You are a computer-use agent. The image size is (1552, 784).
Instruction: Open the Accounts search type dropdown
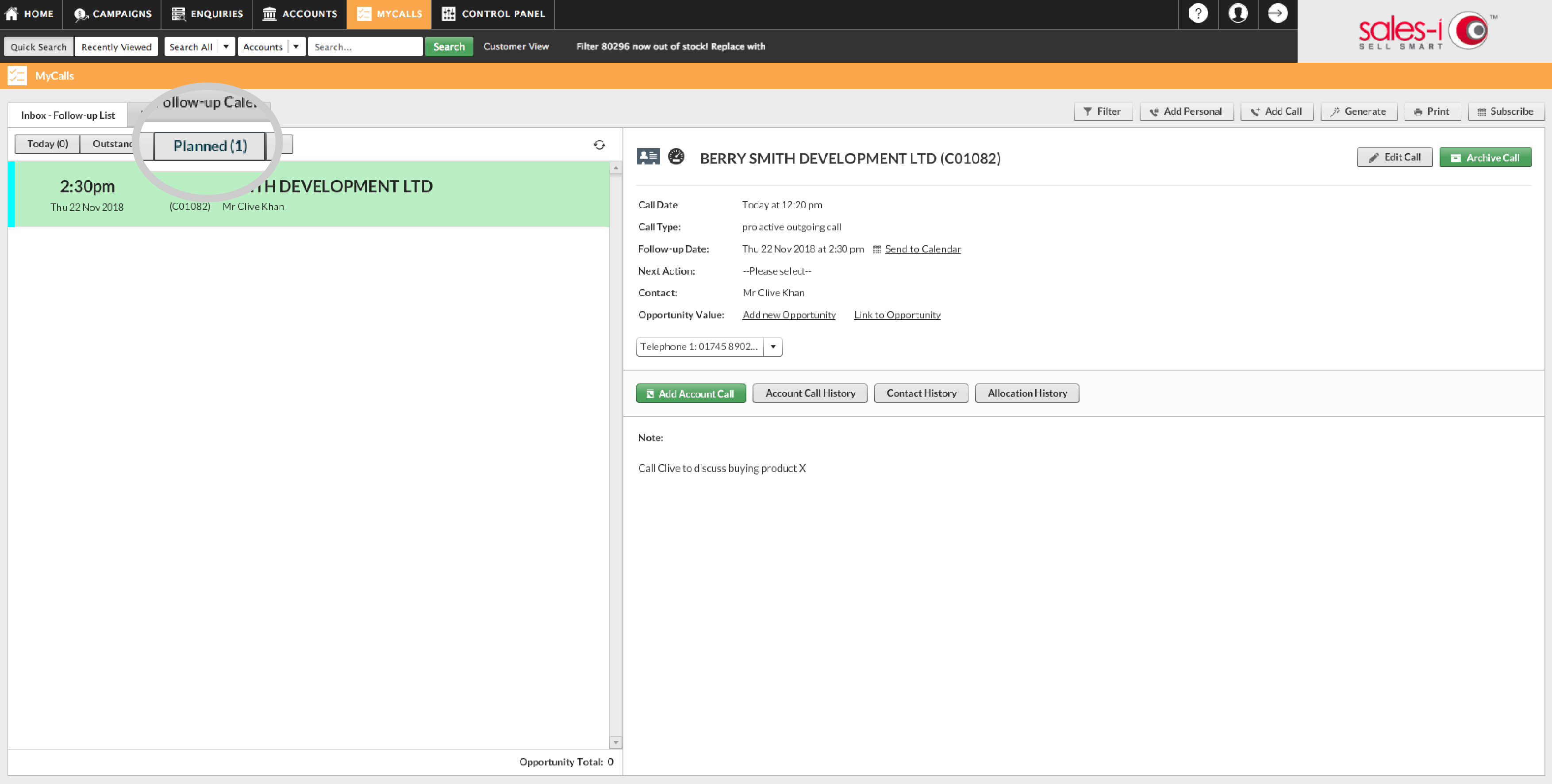click(296, 46)
